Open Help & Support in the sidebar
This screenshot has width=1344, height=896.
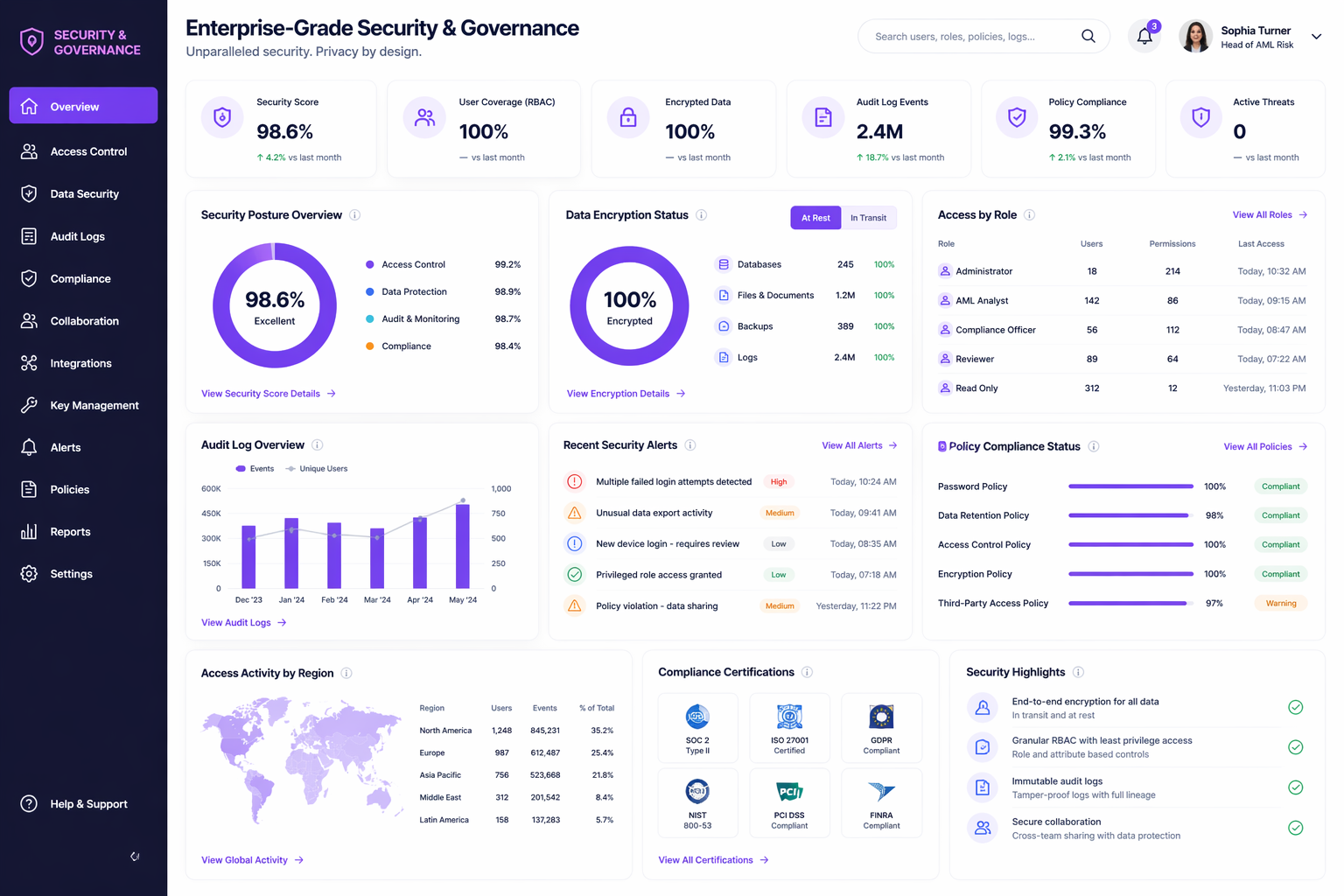coord(83,804)
